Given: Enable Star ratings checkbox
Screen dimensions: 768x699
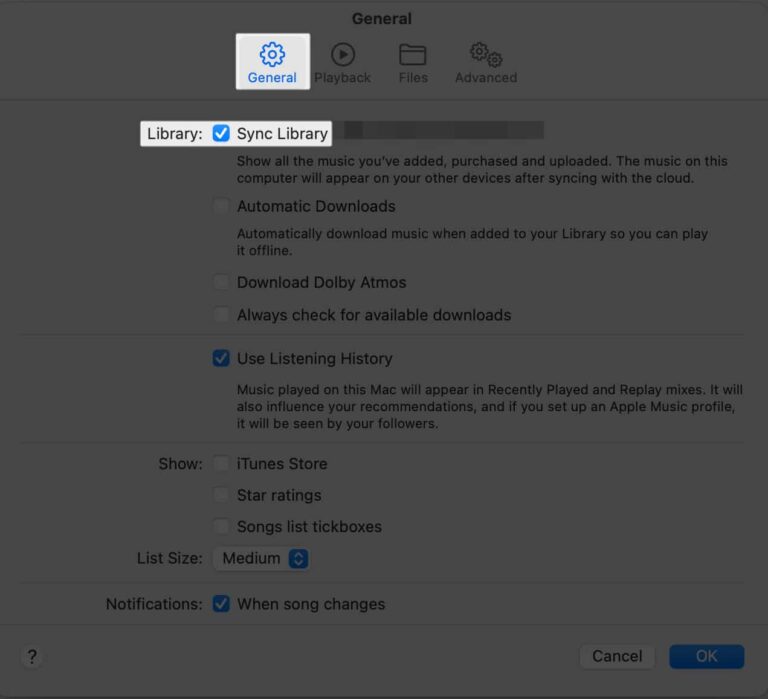Looking at the screenshot, I should click(221, 495).
